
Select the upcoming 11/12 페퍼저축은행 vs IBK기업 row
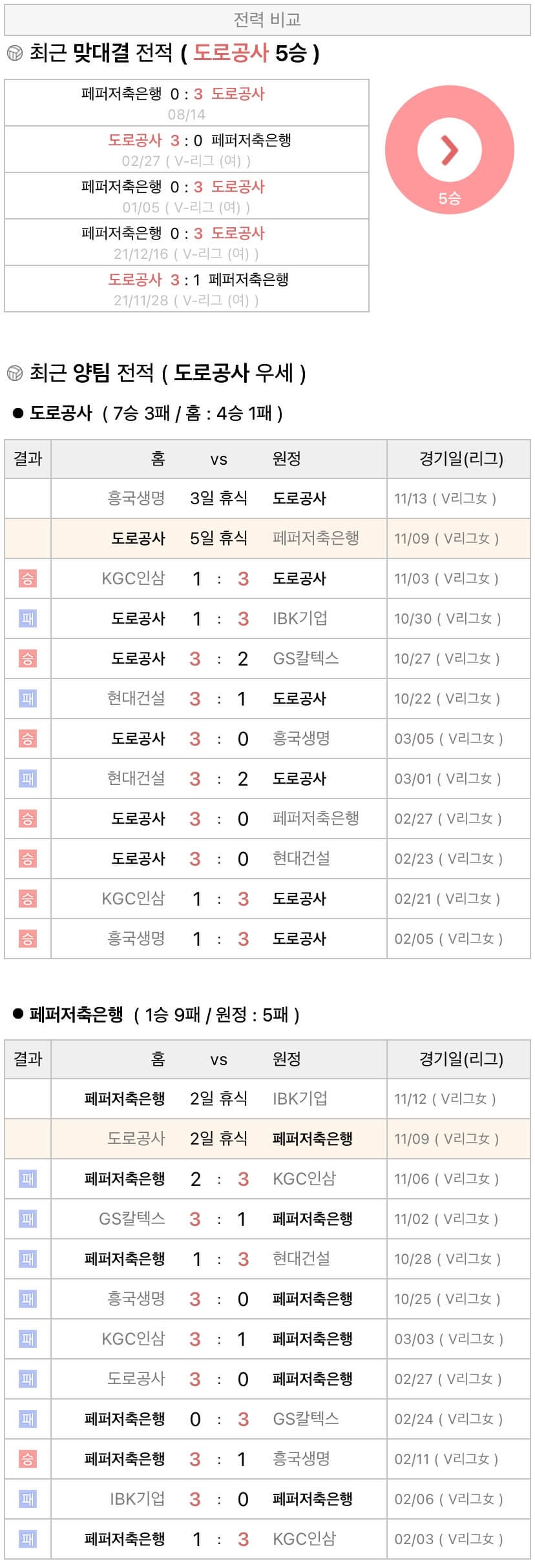(x=267, y=1099)
